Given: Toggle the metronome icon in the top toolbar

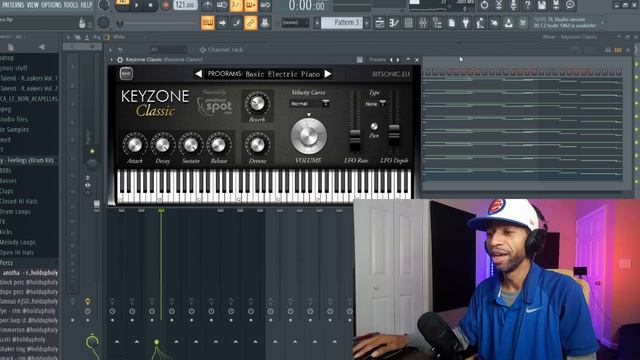Looking at the screenshot, I should click(x=208, y=5).
